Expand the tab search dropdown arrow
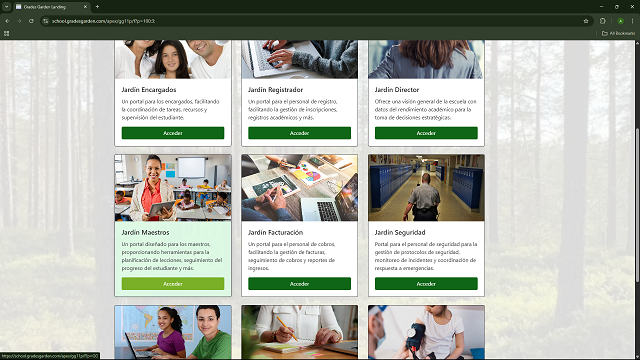 pyautogui.click(x=7, y=7)
